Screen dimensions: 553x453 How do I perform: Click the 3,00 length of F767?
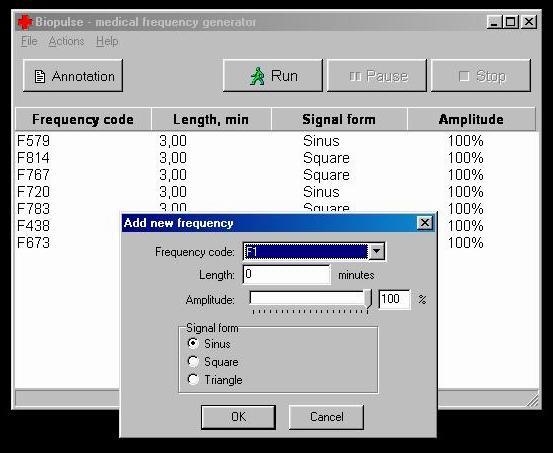point(173,175)
